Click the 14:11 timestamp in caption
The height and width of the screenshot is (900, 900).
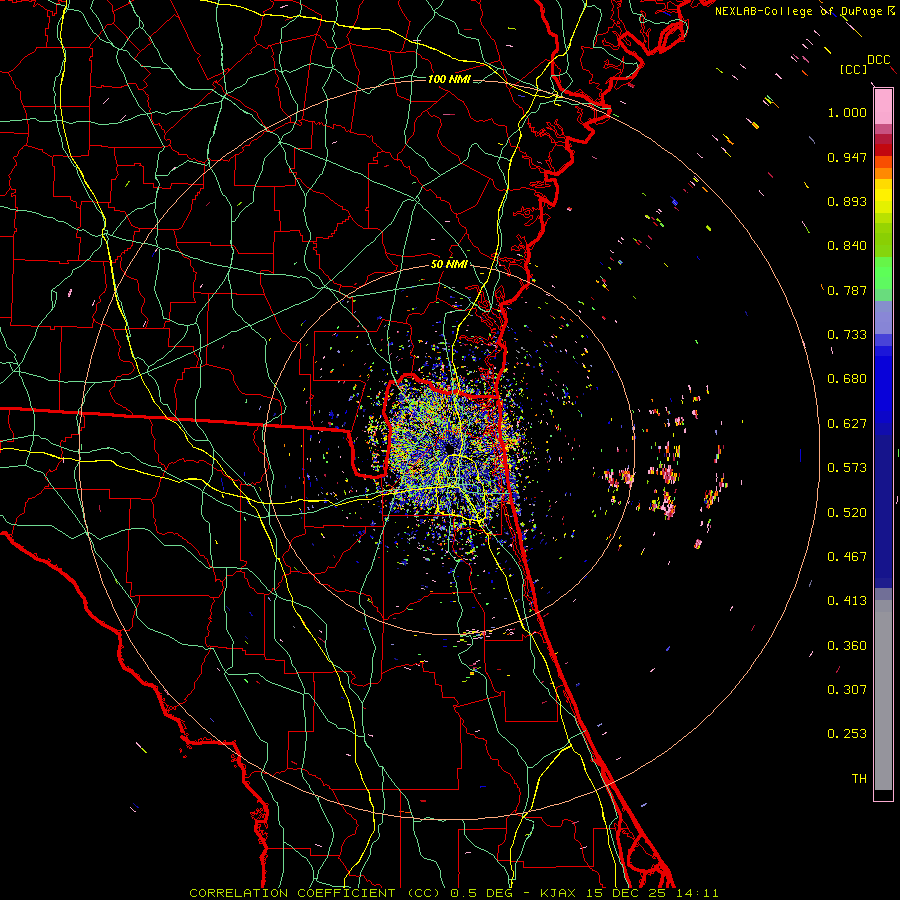tap(696, 893)
